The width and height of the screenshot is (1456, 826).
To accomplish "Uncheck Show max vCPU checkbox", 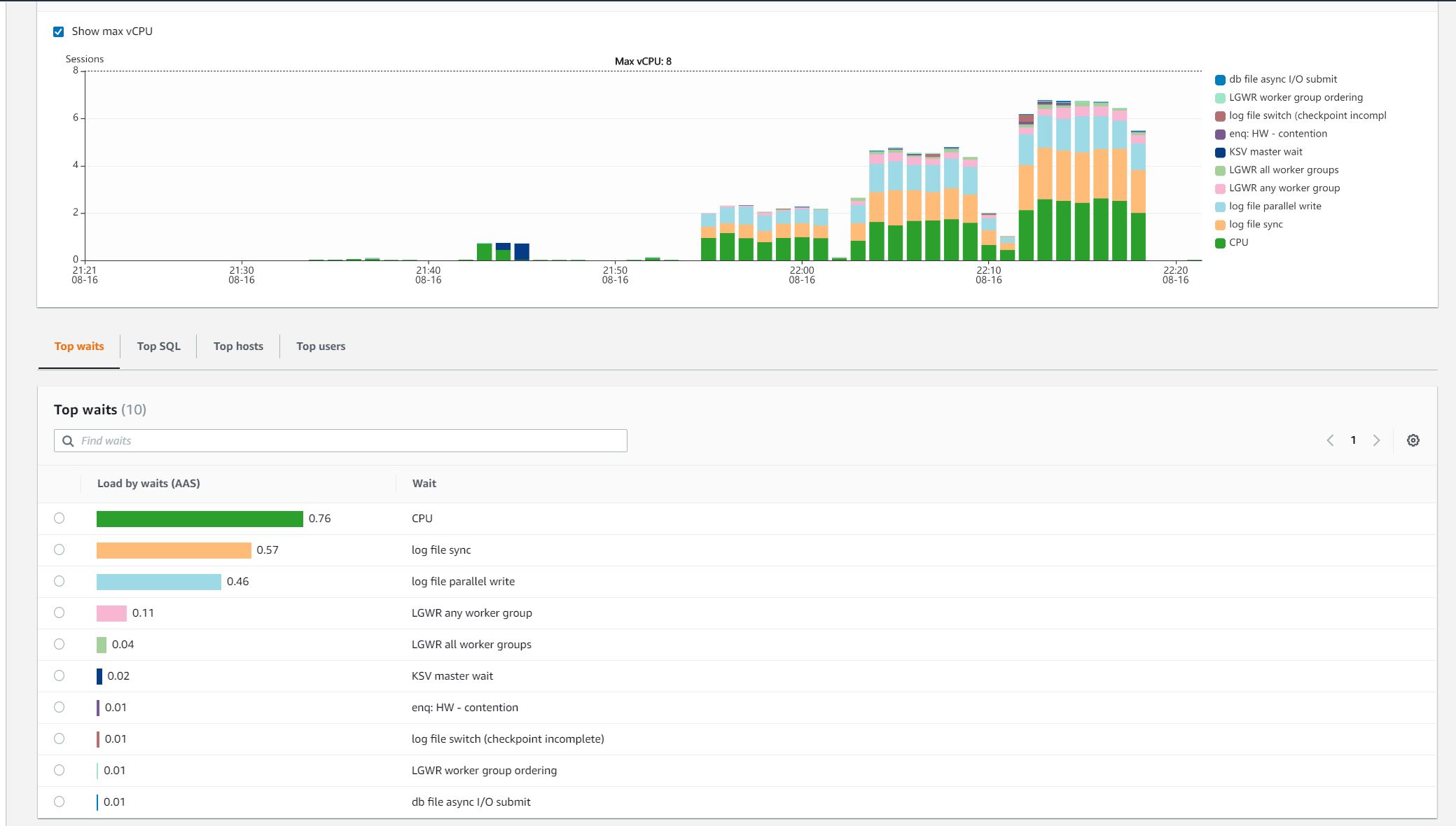I will [59, 31].
